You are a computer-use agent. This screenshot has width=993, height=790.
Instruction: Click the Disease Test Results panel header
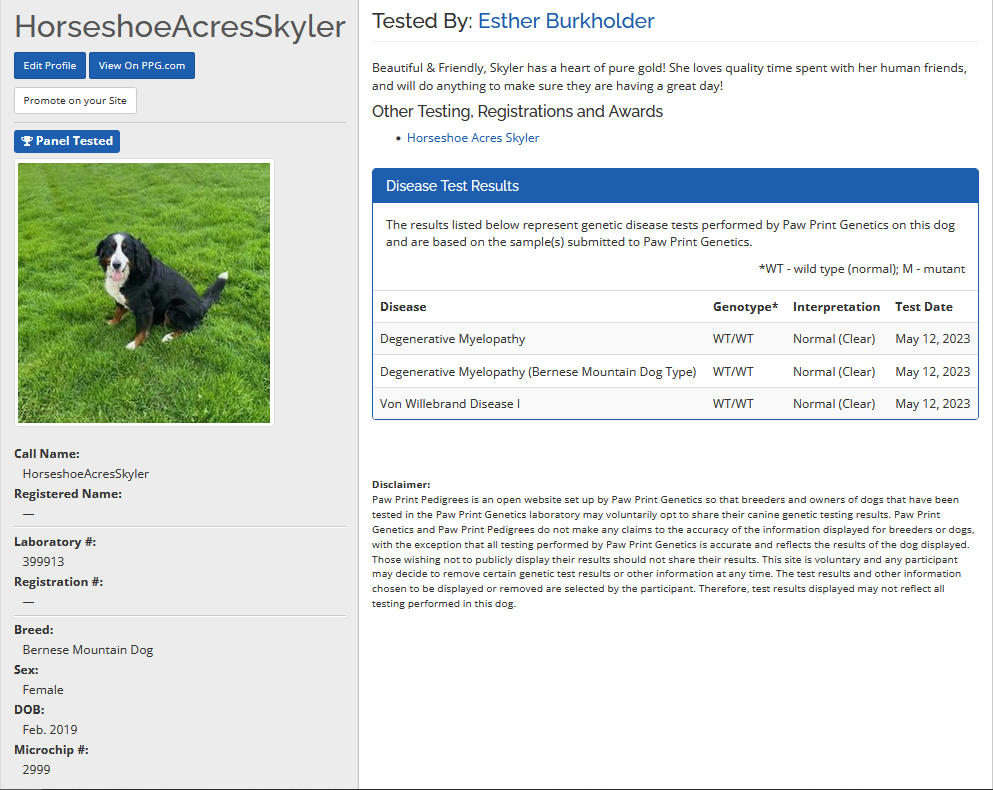click(x=674, y=186)
